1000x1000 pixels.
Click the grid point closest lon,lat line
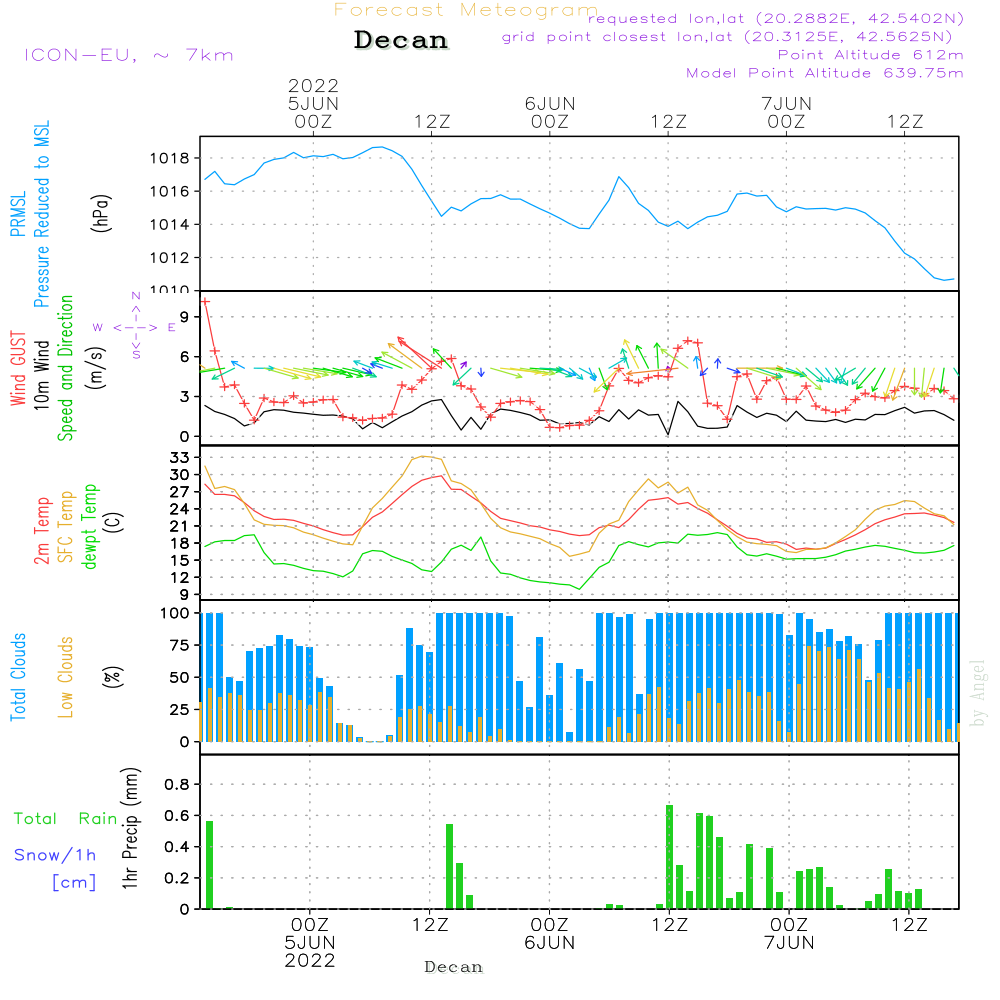coord(726,37)
